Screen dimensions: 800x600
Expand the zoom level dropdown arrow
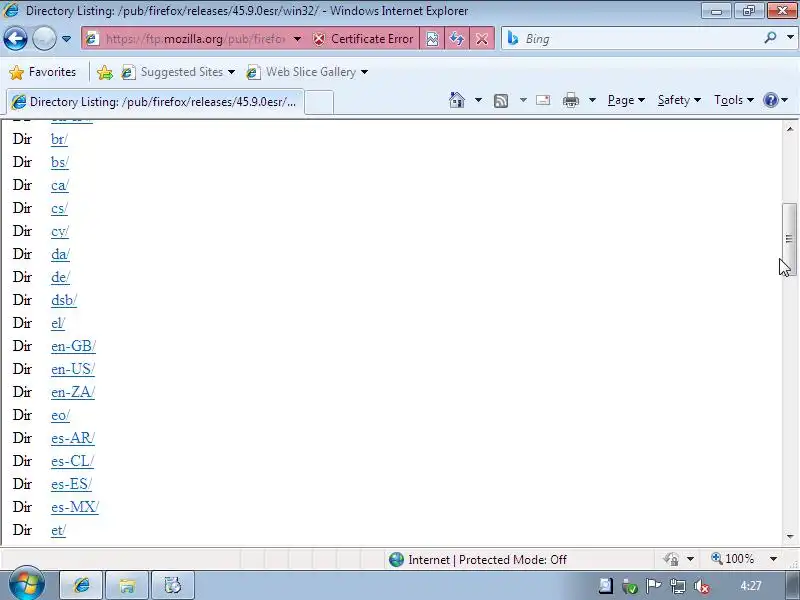point(773,559)
